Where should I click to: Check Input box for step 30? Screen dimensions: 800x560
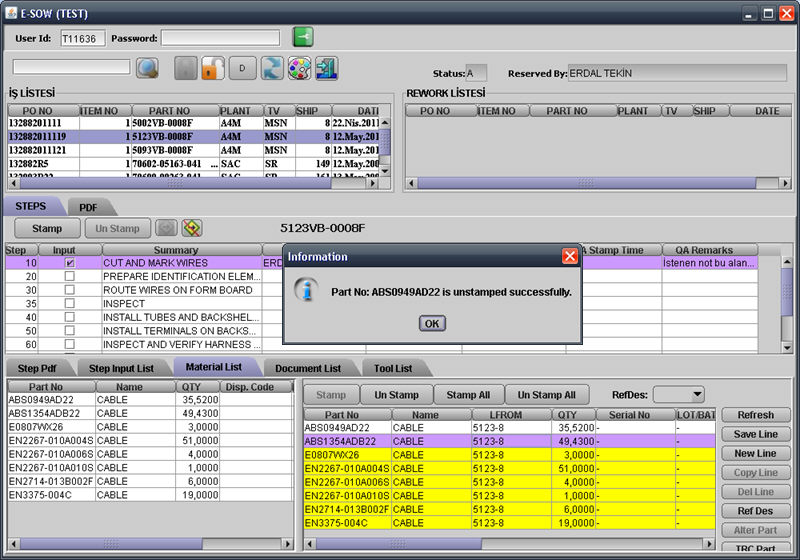[x=70, y=290]
